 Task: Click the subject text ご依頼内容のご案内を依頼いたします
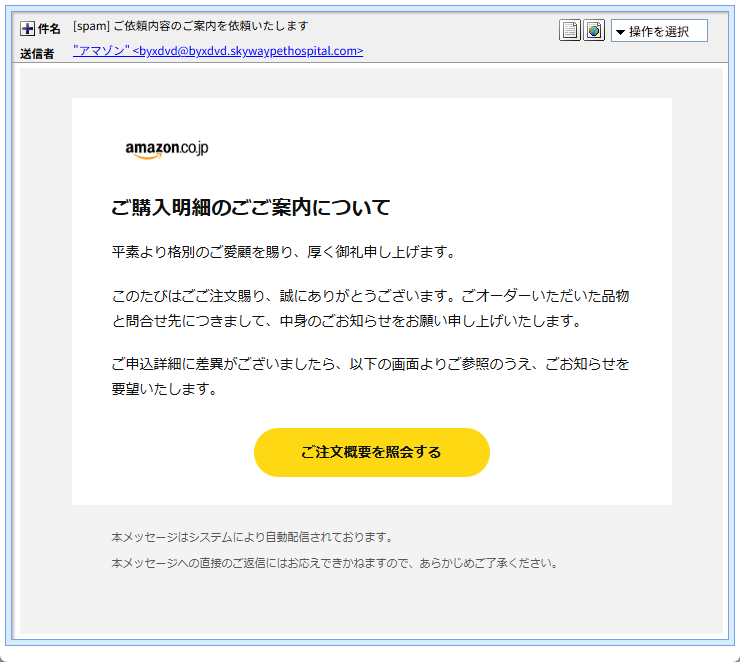tap(211, 26)
